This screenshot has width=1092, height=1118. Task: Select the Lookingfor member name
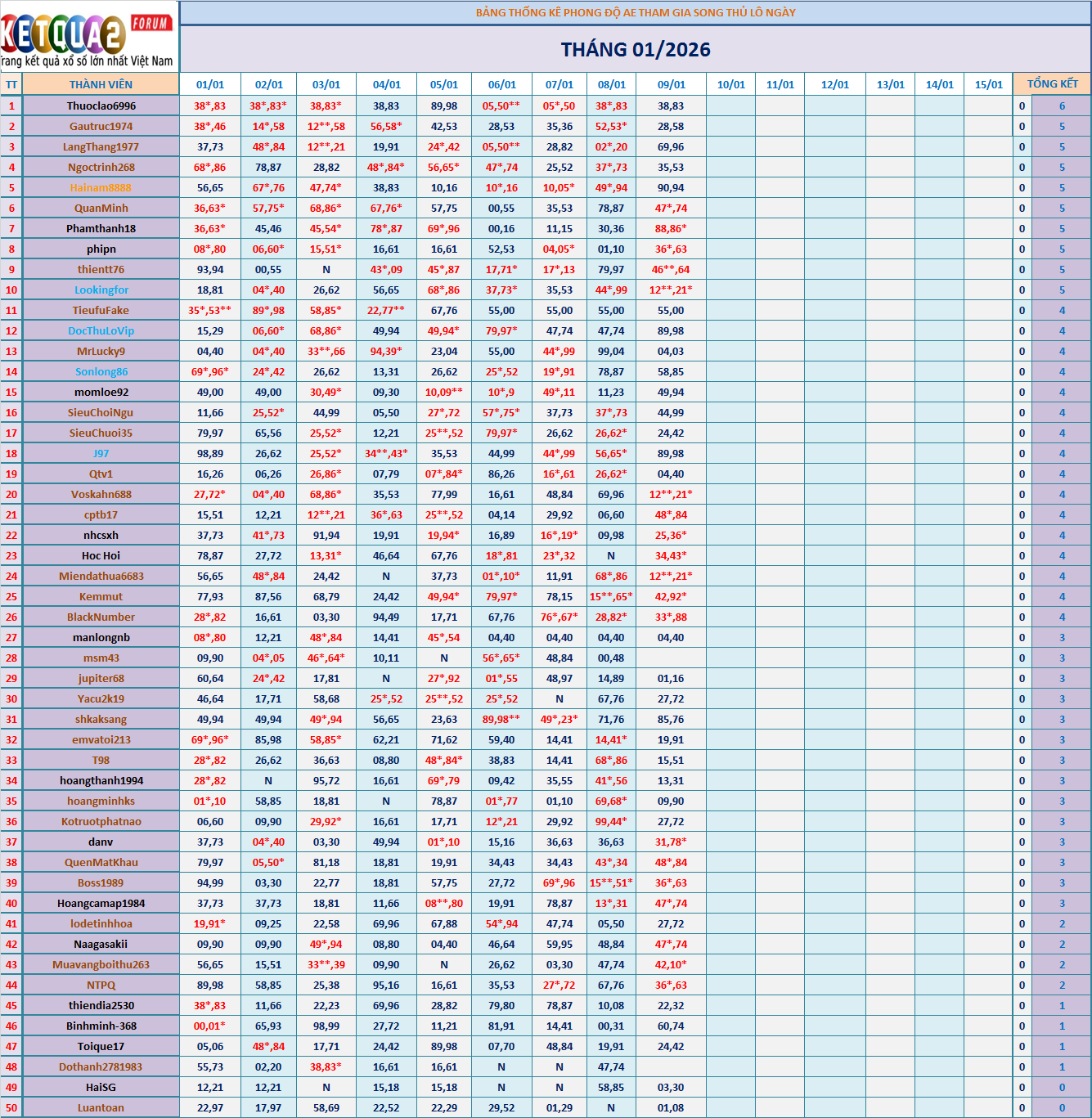click(x=101, y=290)
